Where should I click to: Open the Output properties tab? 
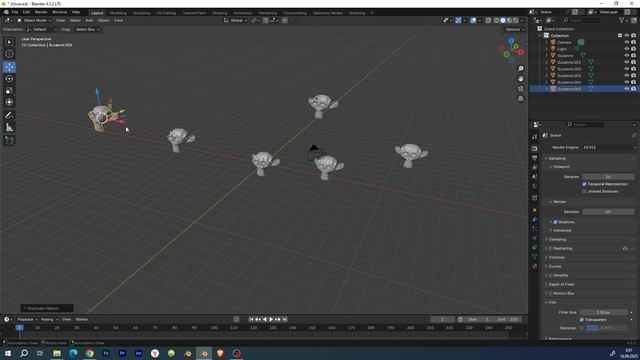click(x=535, y=158)
